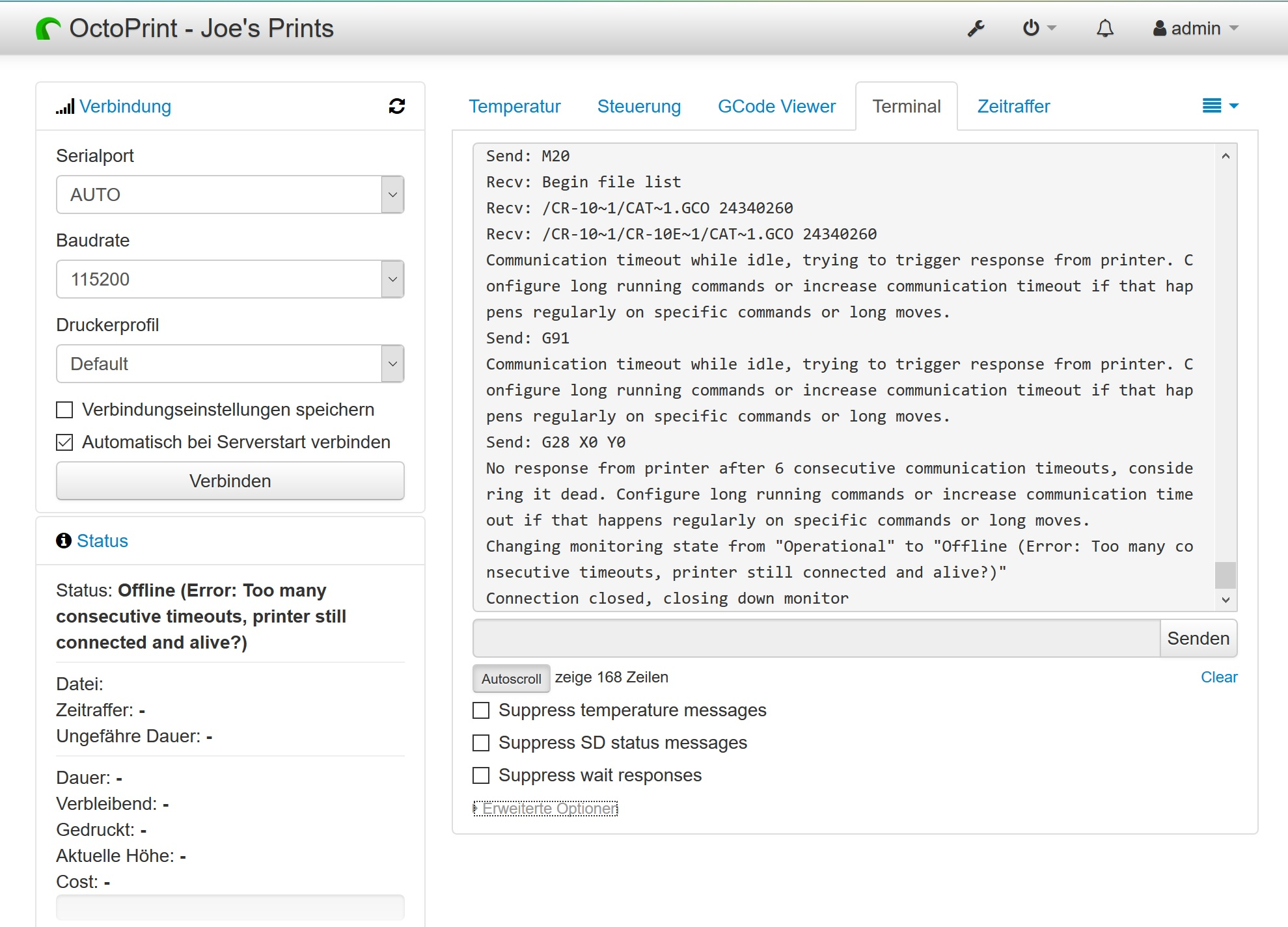The height and width of the screenshot is (927, 1288).
Task: Click the 'Send: G91' terminal line
Action: click(528, 338)
